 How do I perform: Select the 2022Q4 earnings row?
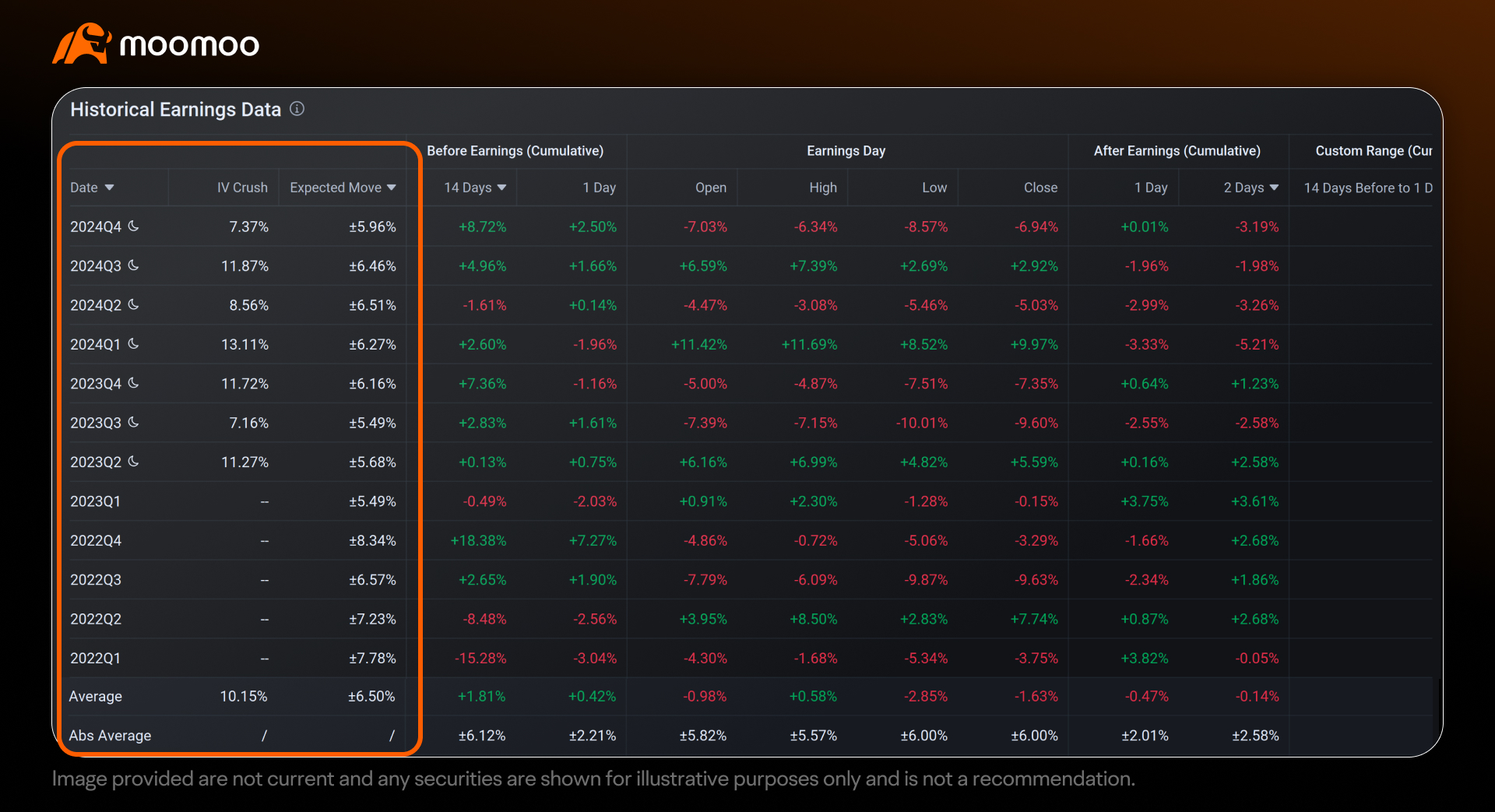pyautogui.click(x=95, y=540)
